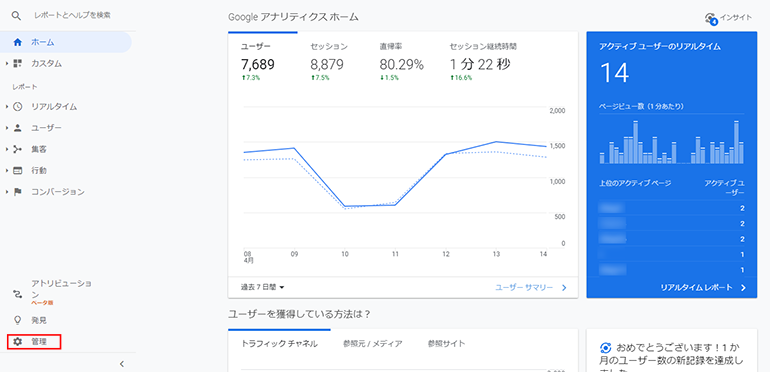Viewport: 770px width, 372px height.
Task: Open 管理 admin settings label
Action: [x=39, y=342]
